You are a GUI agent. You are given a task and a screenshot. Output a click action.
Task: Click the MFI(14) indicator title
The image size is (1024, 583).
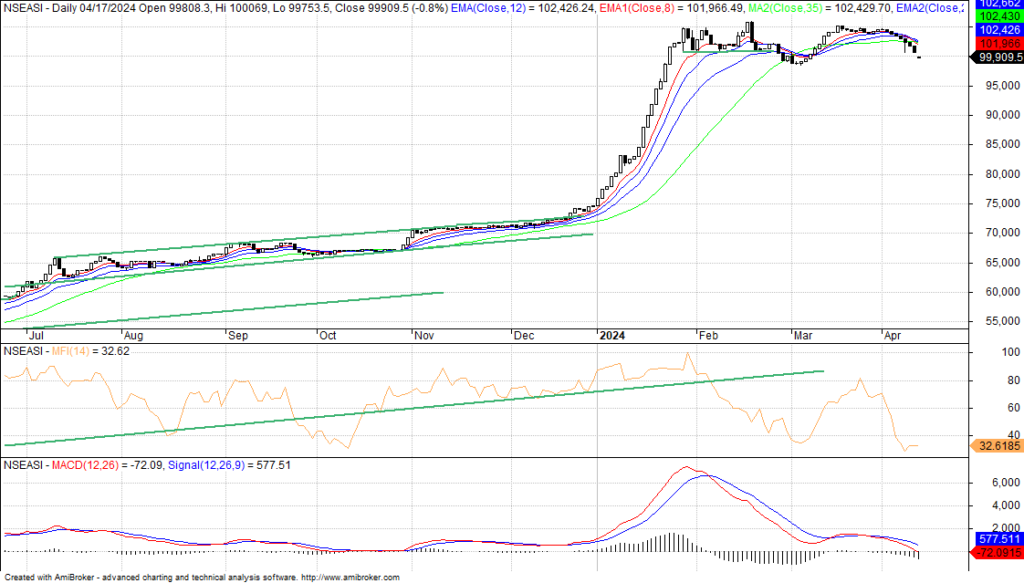(x=65, y=351)
